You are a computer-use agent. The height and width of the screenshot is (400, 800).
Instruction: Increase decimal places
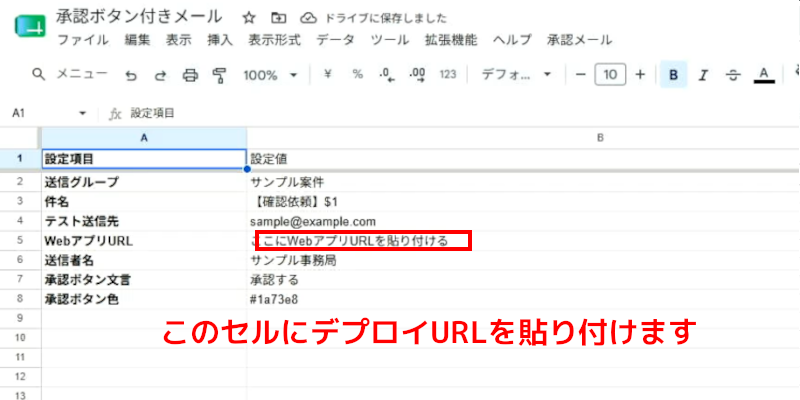click(417, 75)
